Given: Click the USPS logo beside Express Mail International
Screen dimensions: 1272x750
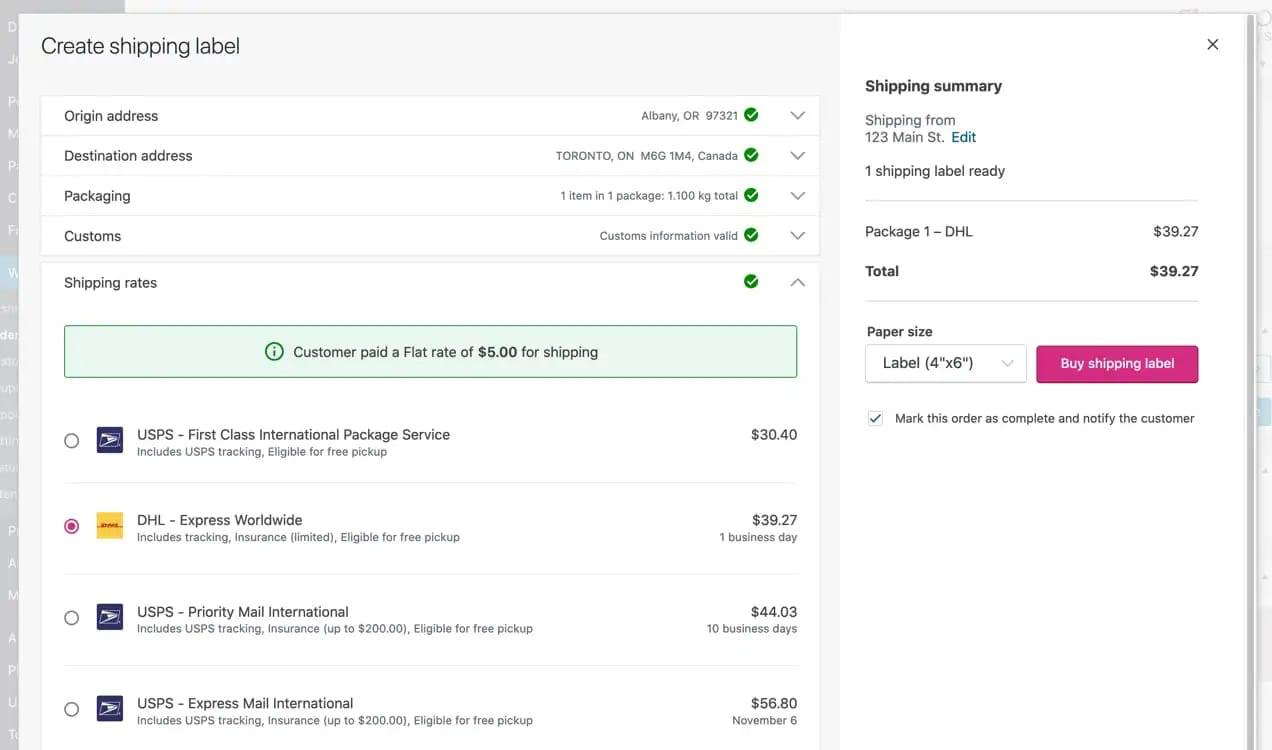Looking at the screenshot, I should coord(110,708).
